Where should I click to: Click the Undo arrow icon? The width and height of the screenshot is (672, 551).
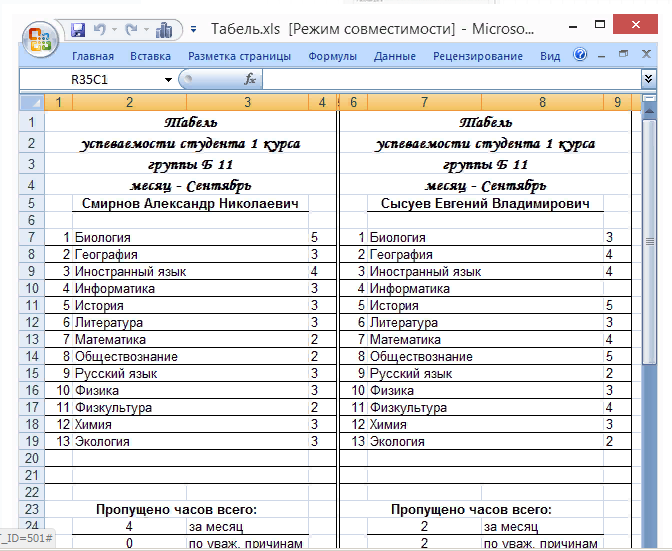(x=101, y=30)
